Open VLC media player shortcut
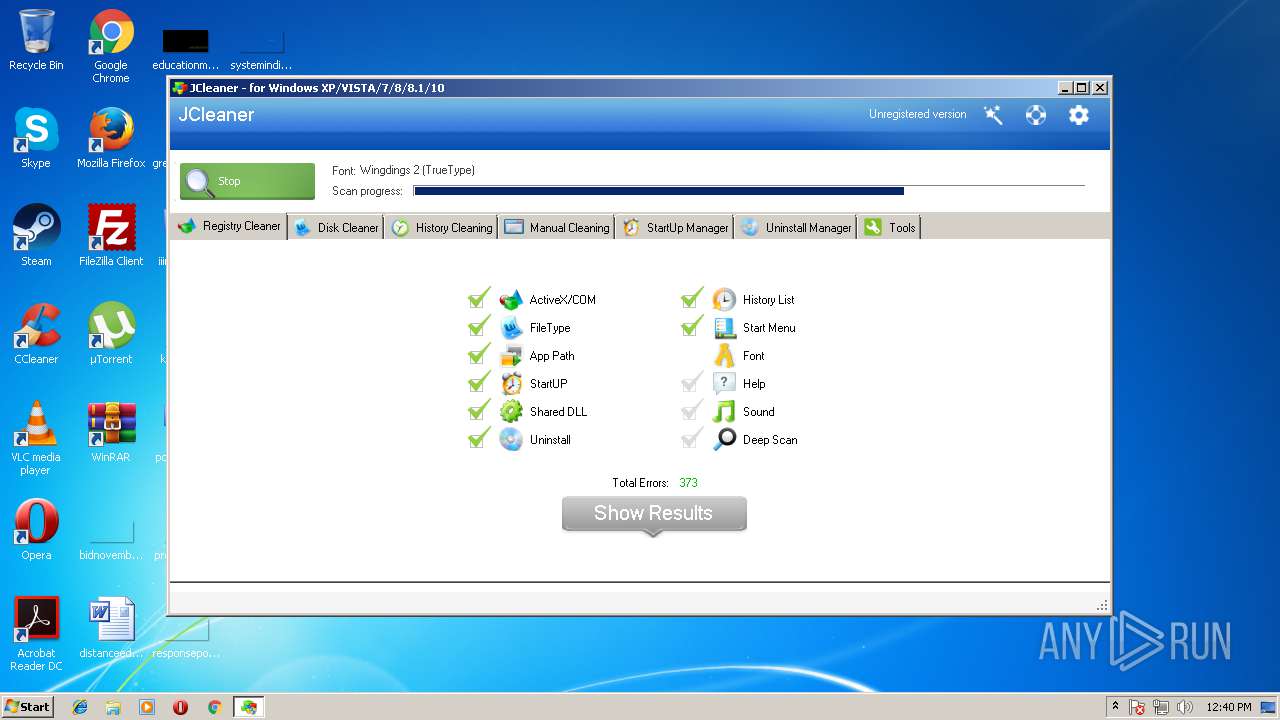 coord(36,438)
